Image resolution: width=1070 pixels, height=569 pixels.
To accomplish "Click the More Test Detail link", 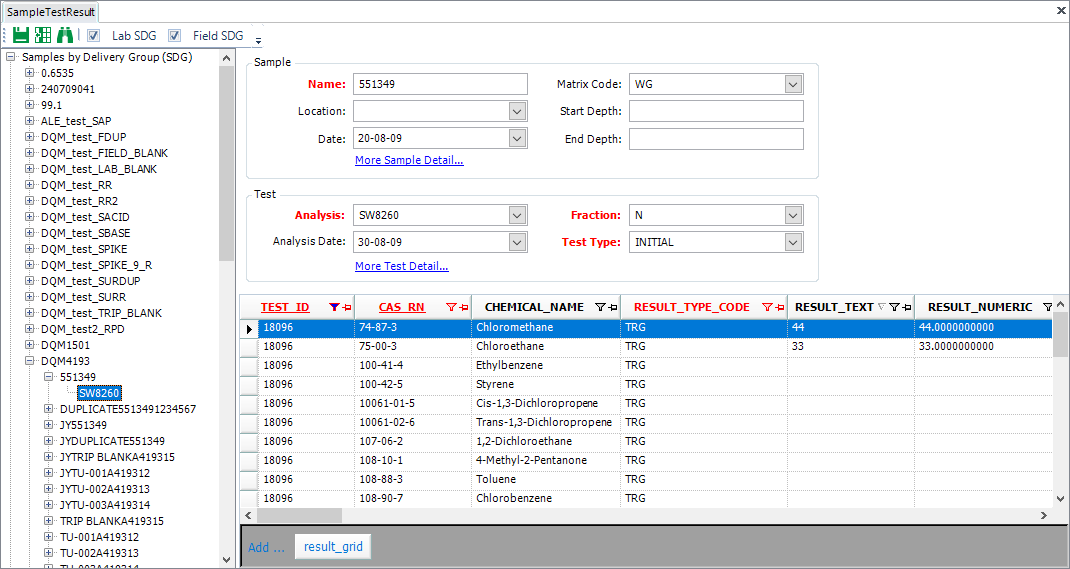I will pyautogui.click(x=401, y=267).
